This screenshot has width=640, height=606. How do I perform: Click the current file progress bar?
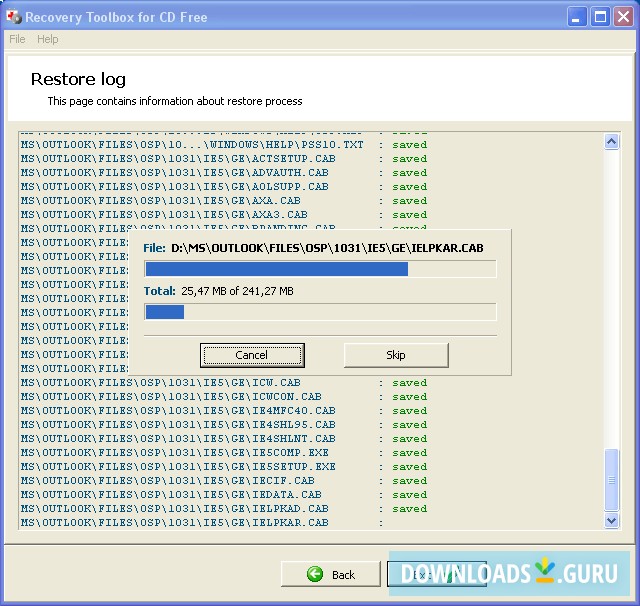(x=320, y=269)
